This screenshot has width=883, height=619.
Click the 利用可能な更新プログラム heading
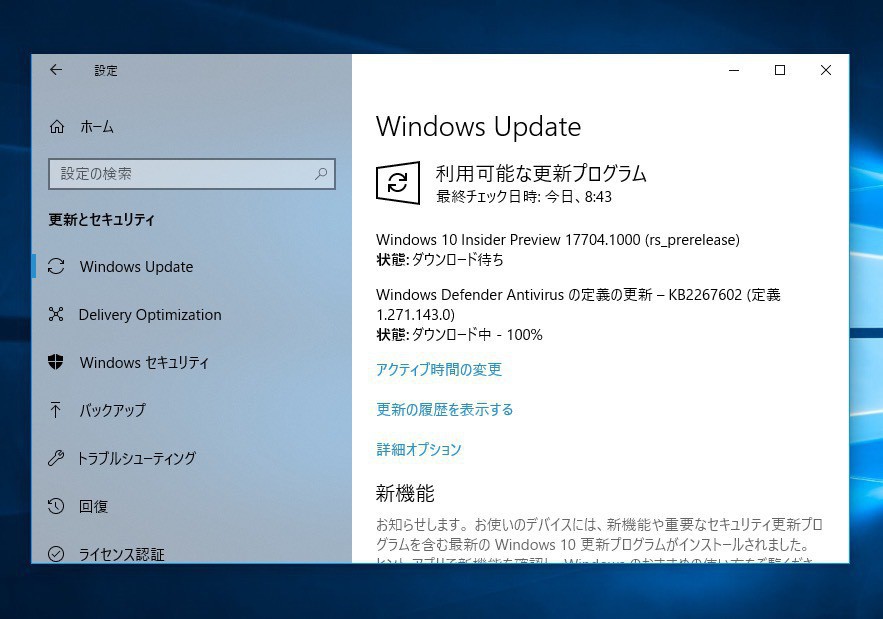[x=541, y=173]
